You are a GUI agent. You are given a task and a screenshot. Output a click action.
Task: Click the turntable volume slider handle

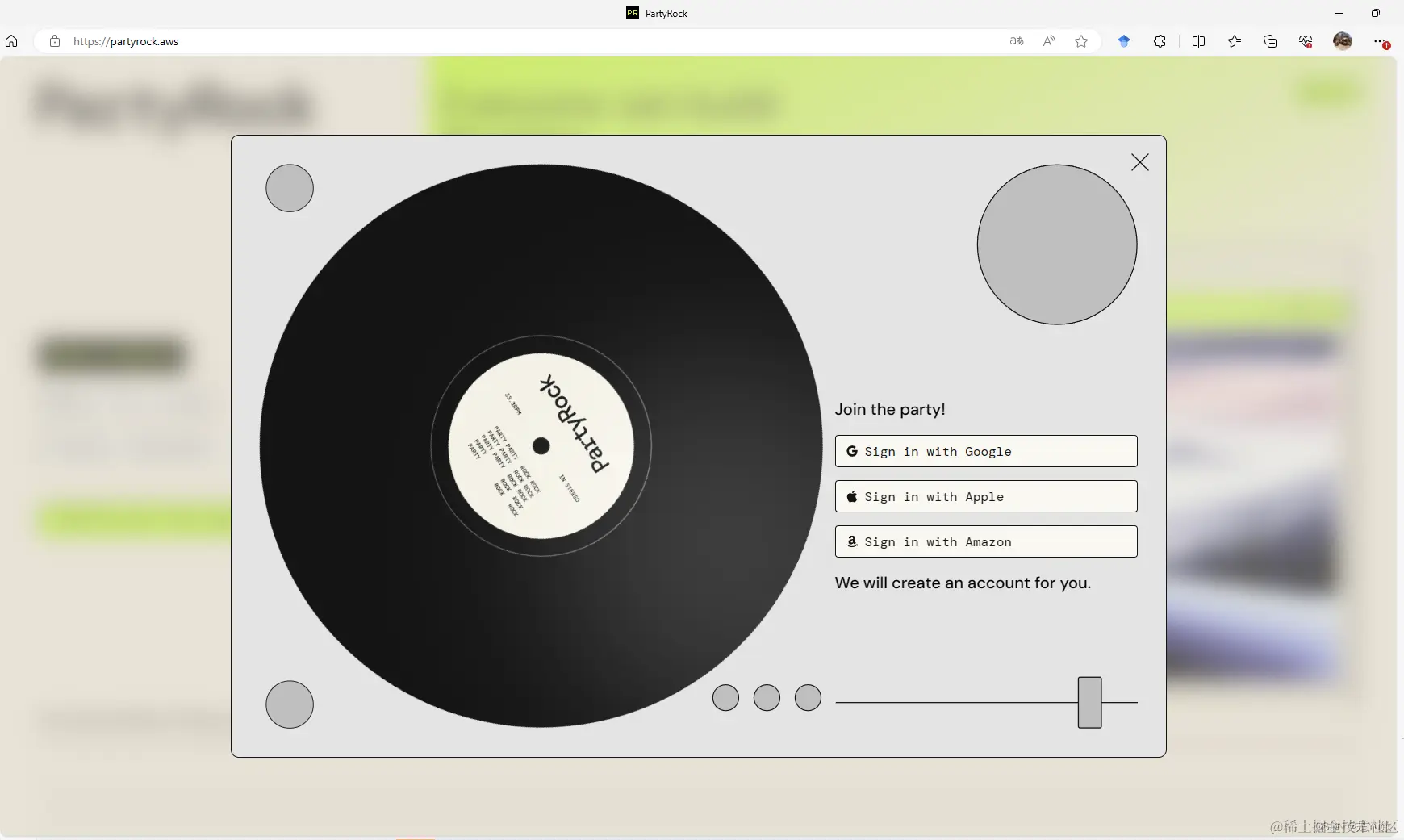click(1089, 702)
